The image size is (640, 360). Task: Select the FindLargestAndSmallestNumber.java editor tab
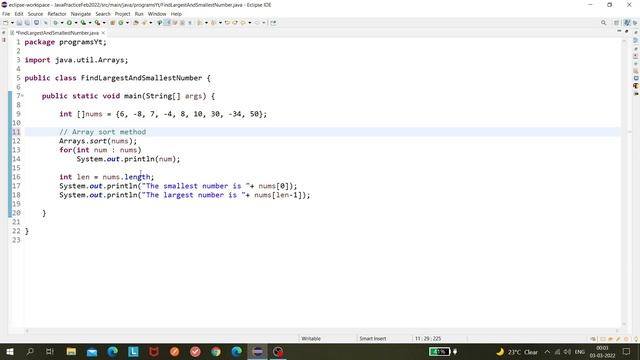(58, 33)
